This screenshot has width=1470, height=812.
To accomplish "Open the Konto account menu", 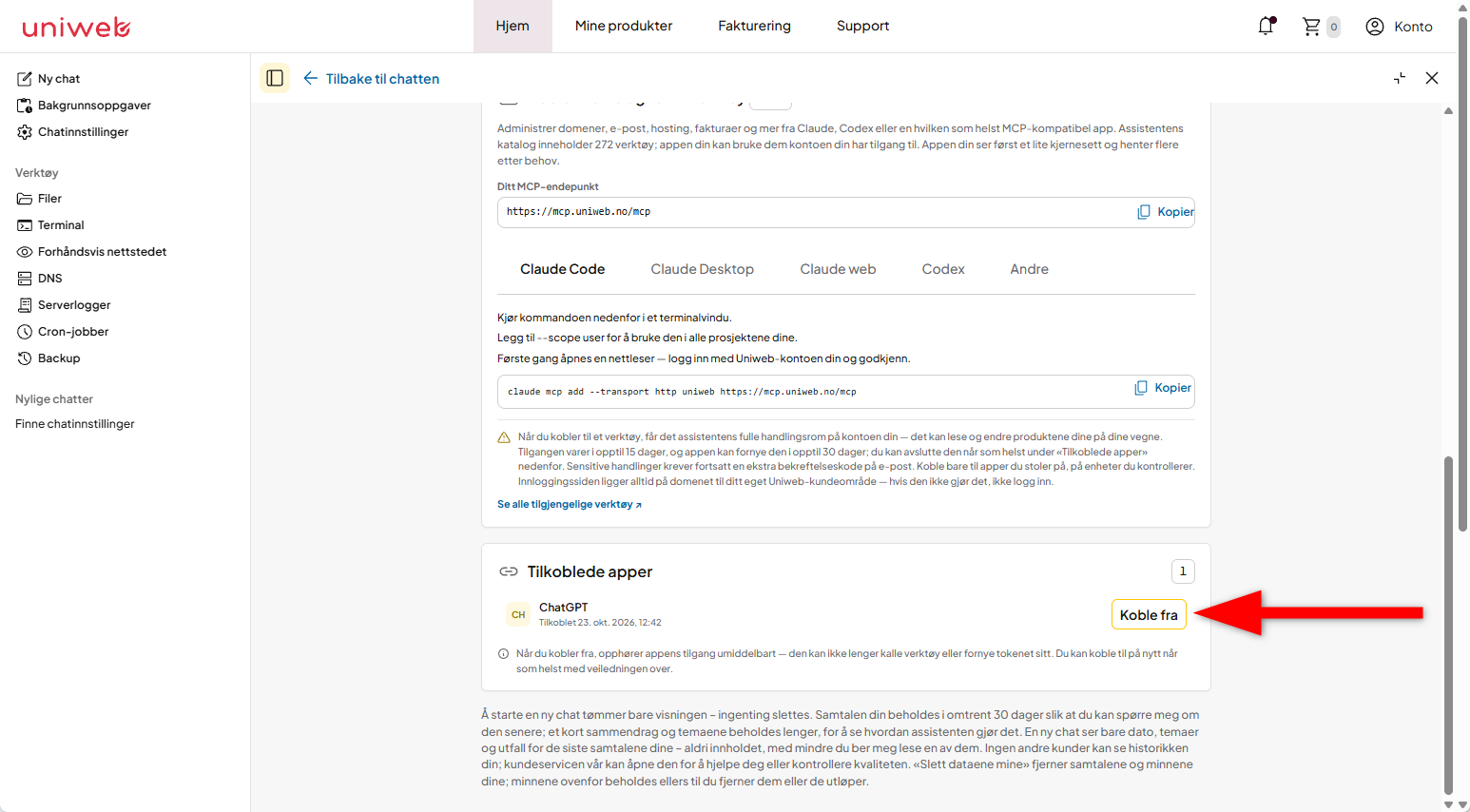I will tap(1399, 27).
